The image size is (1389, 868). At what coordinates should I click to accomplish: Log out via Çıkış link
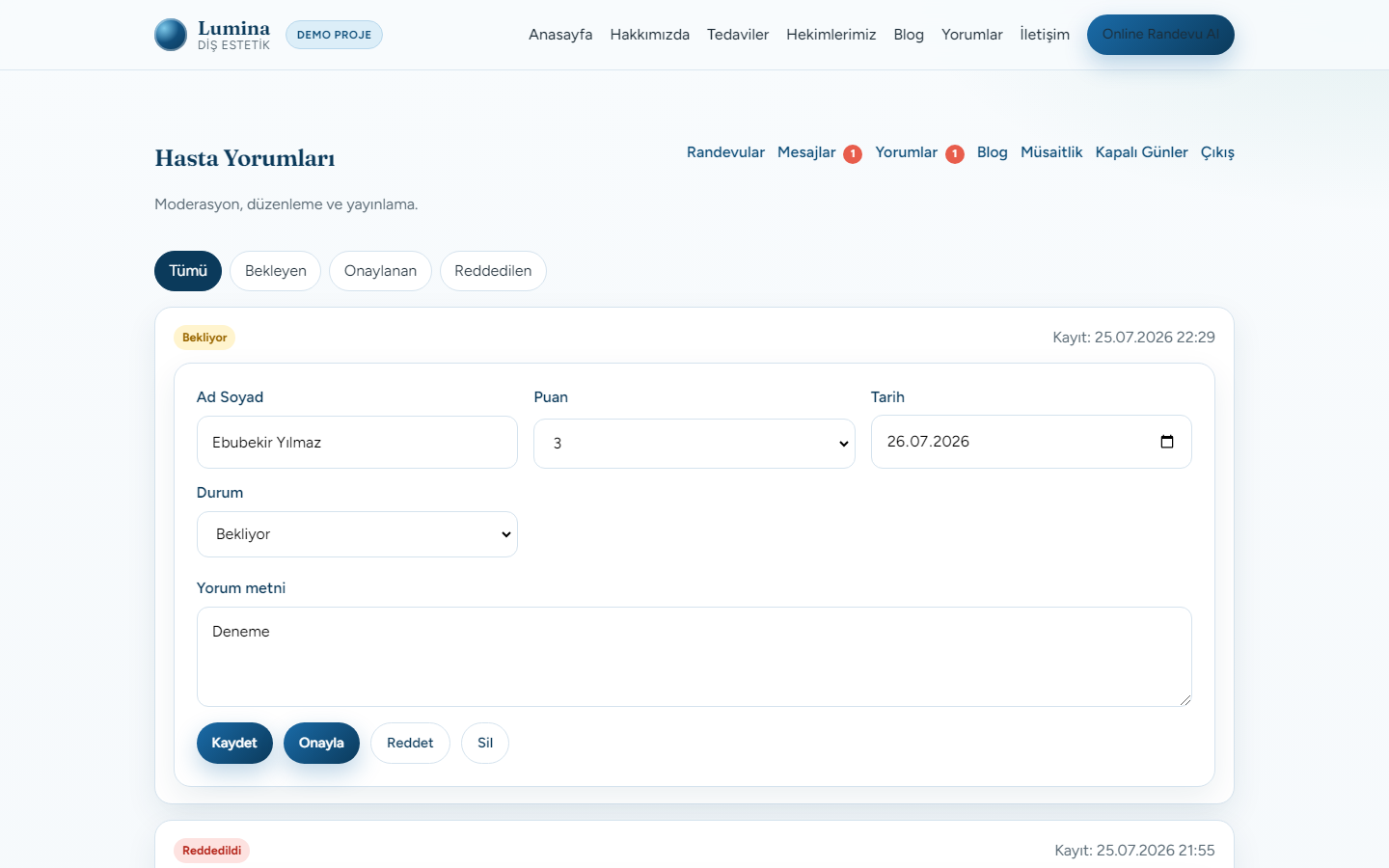click(1217, 152)
